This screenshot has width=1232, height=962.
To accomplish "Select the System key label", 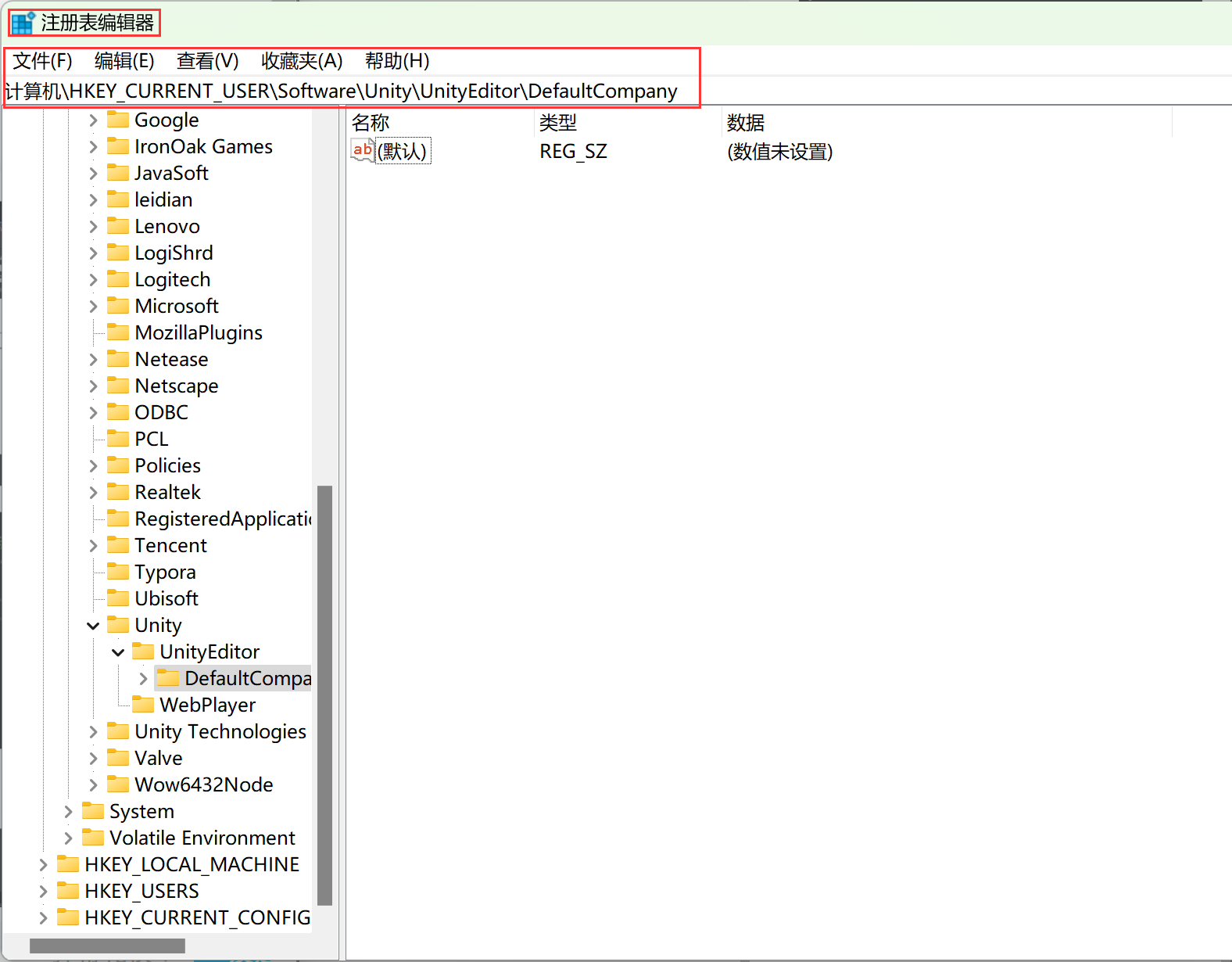I will [x=141, y=811].
